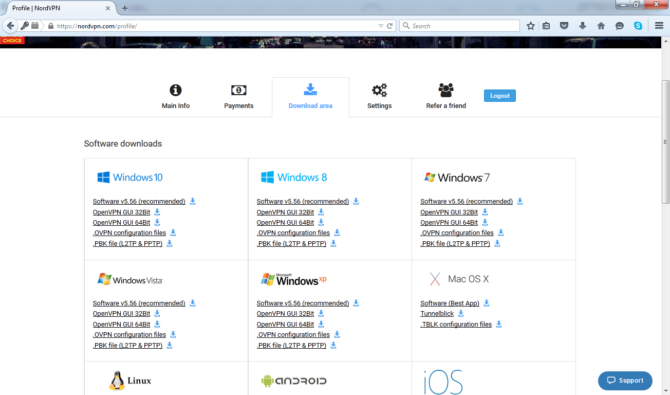Image resolution: width=670 pixels, height=395 pixels.
Task: Click download icon beside Windows 8 .OVPN configuration files
Action: point(337,233)
